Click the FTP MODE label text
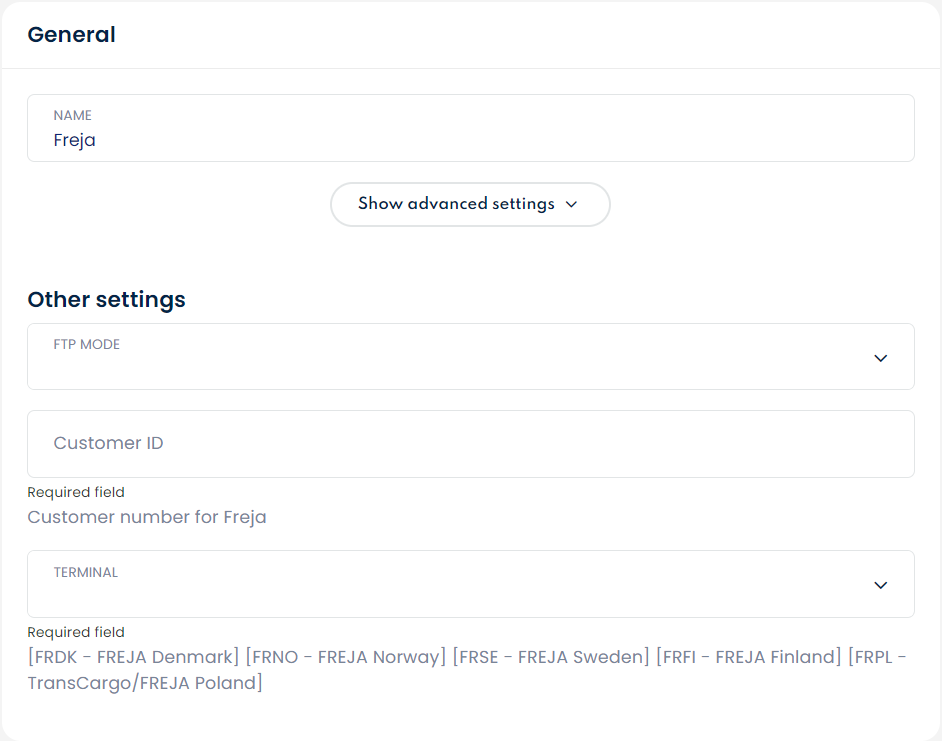The image size is (942, 741). (87, 345)
